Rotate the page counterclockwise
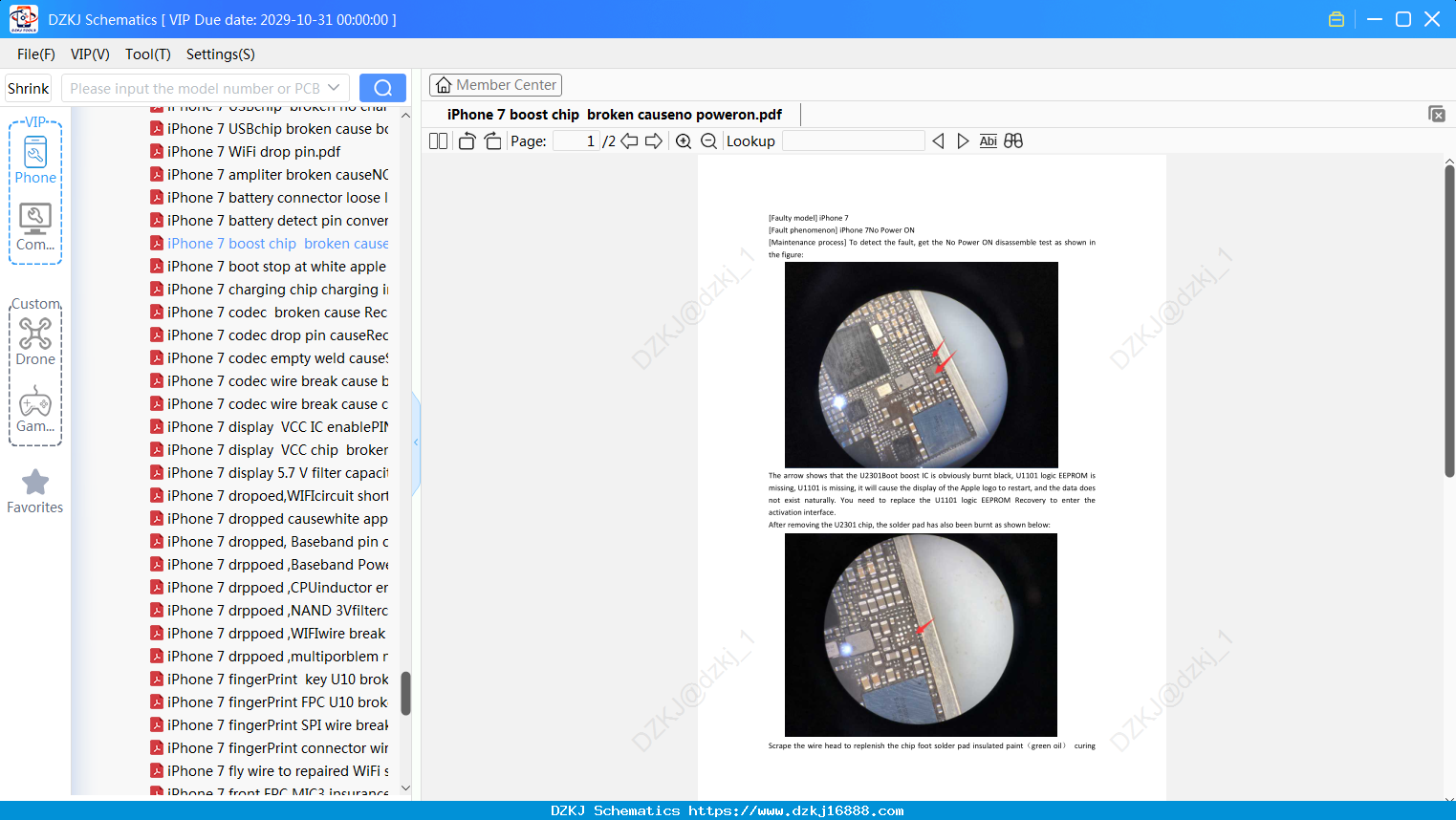 [467, 141]
